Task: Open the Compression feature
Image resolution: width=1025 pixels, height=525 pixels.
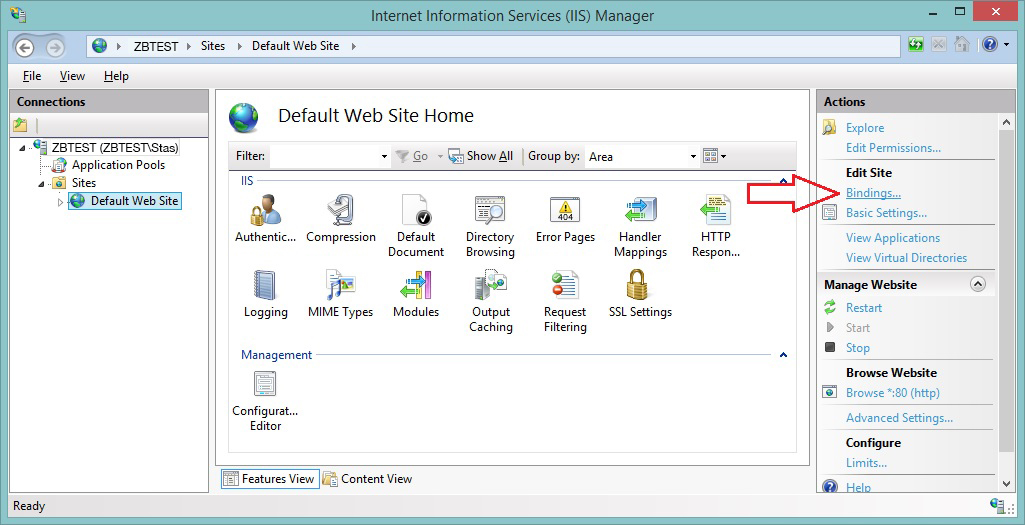Action: point(341,211)
